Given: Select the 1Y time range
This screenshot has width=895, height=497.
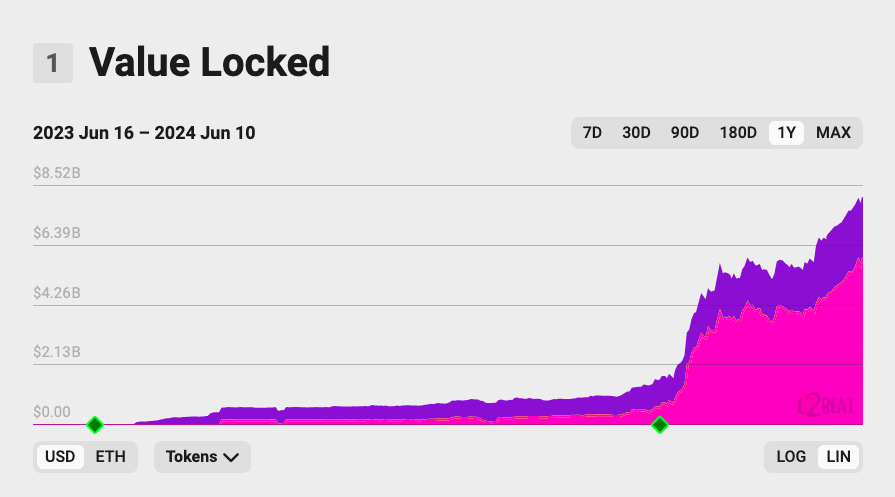Looking at the screenshot, I should coord(786,133).
